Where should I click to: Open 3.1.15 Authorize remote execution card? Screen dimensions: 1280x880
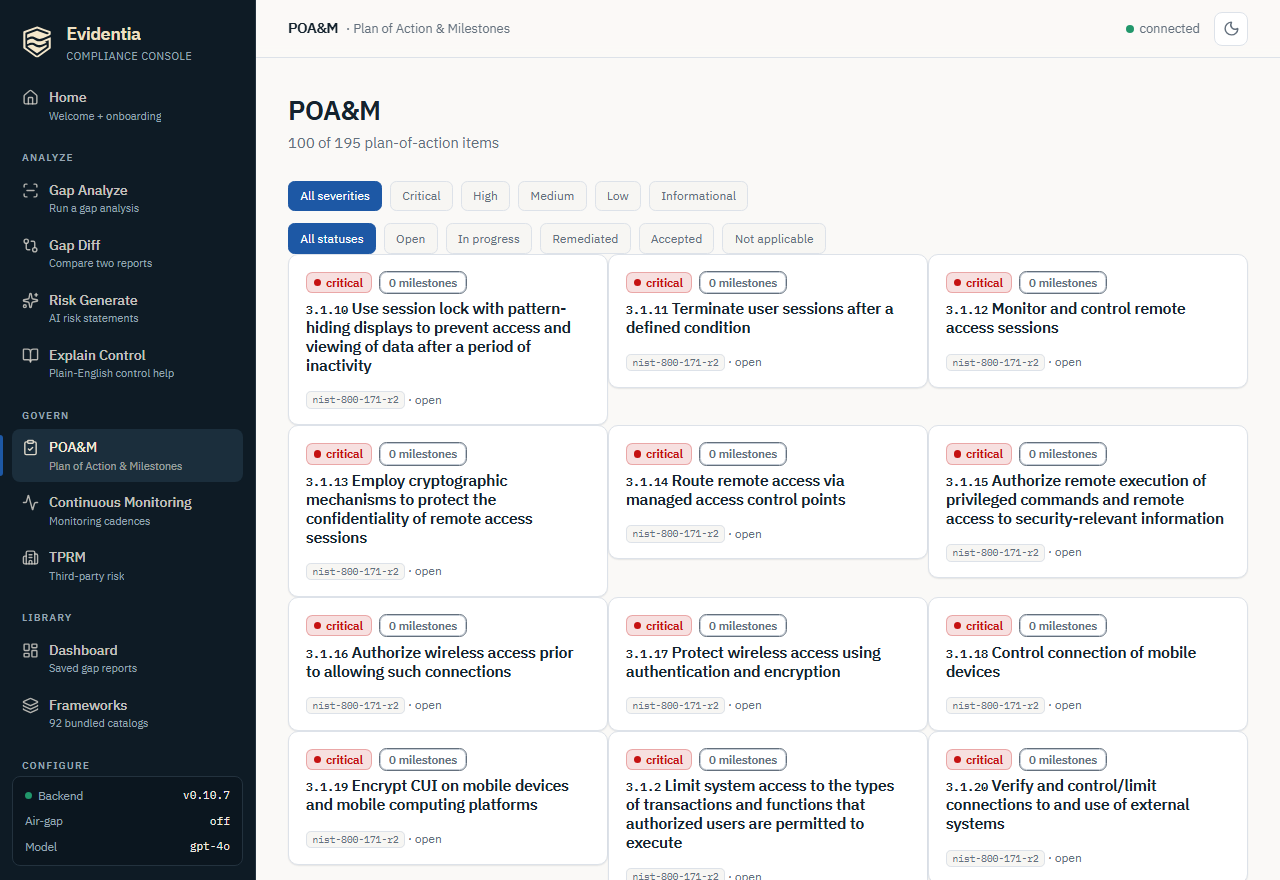[x=1087, y=502]
